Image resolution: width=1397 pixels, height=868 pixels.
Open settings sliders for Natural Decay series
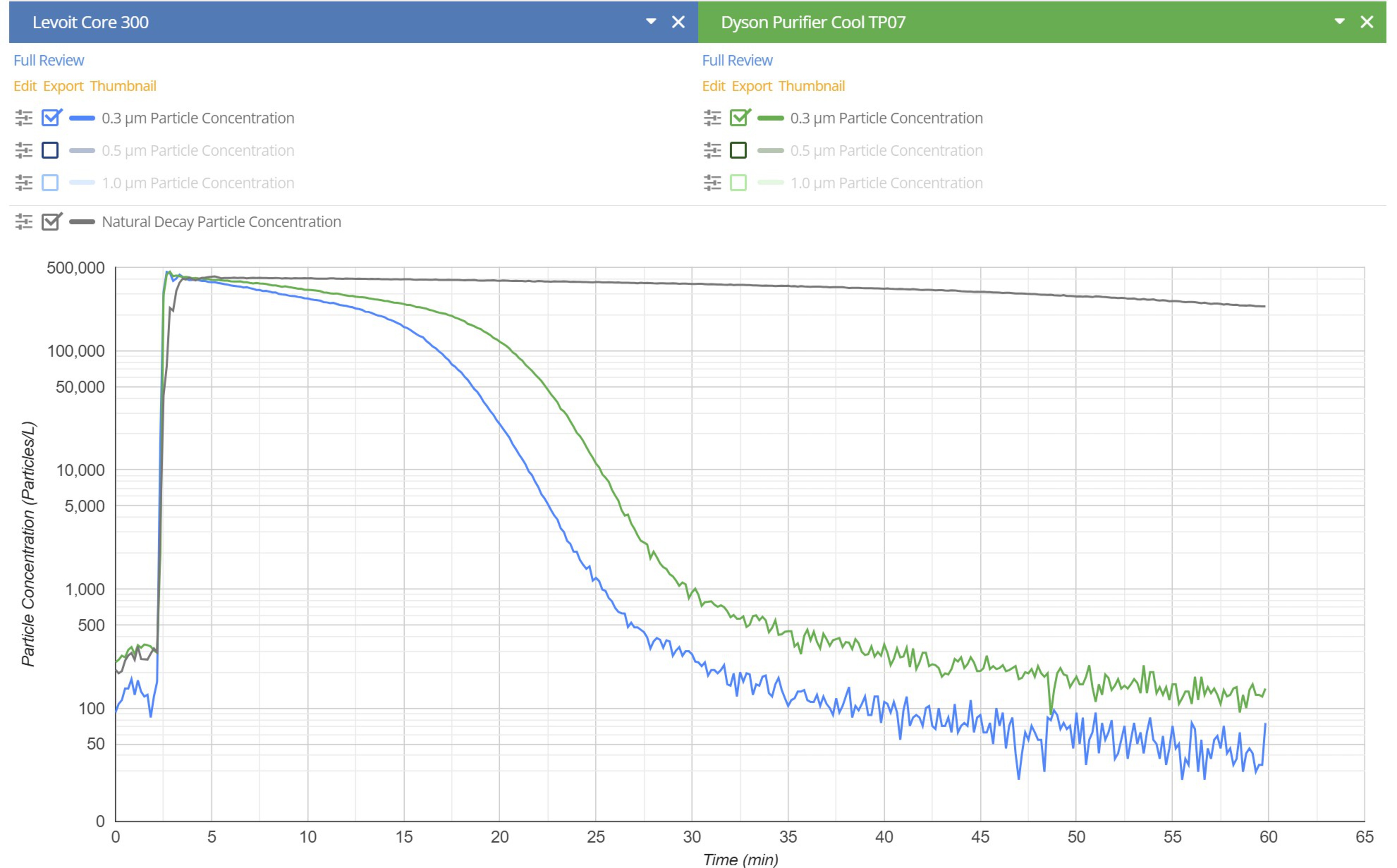click(24, 222)
